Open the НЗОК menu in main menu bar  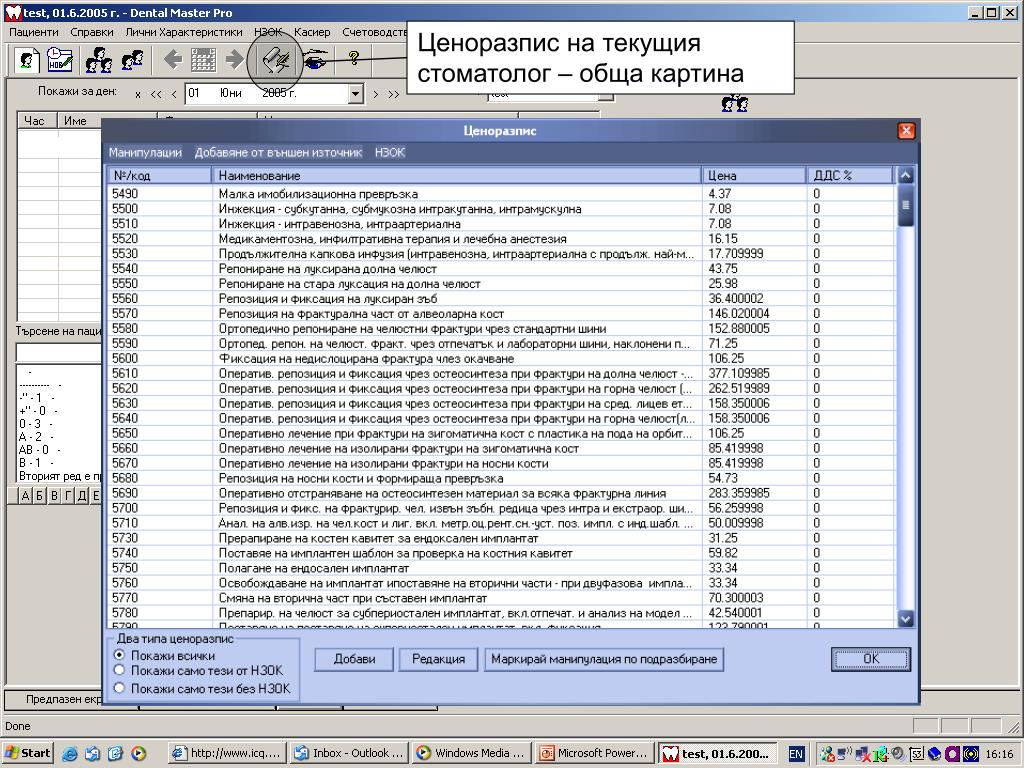click(x=268, y=32)
